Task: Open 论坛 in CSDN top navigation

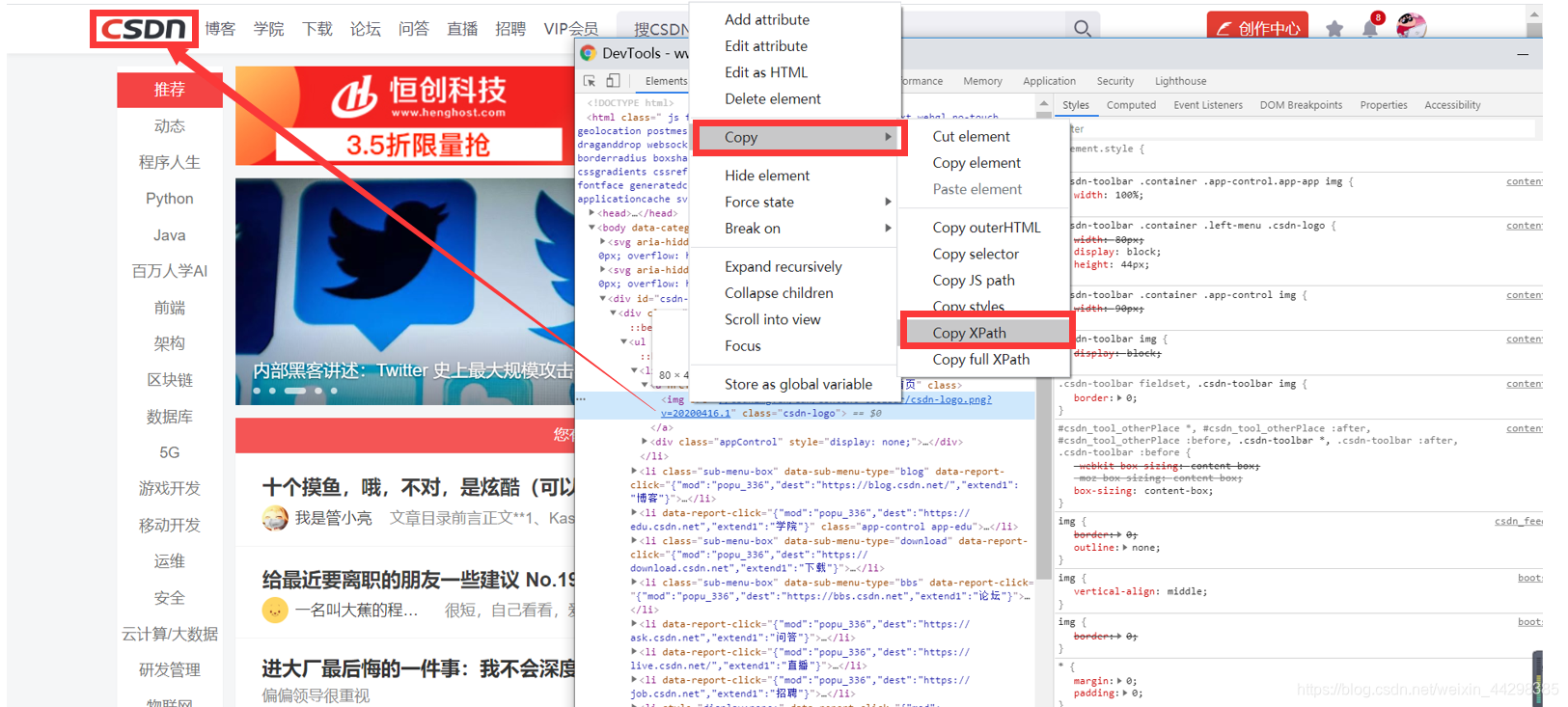Action: tap(365, 29)
